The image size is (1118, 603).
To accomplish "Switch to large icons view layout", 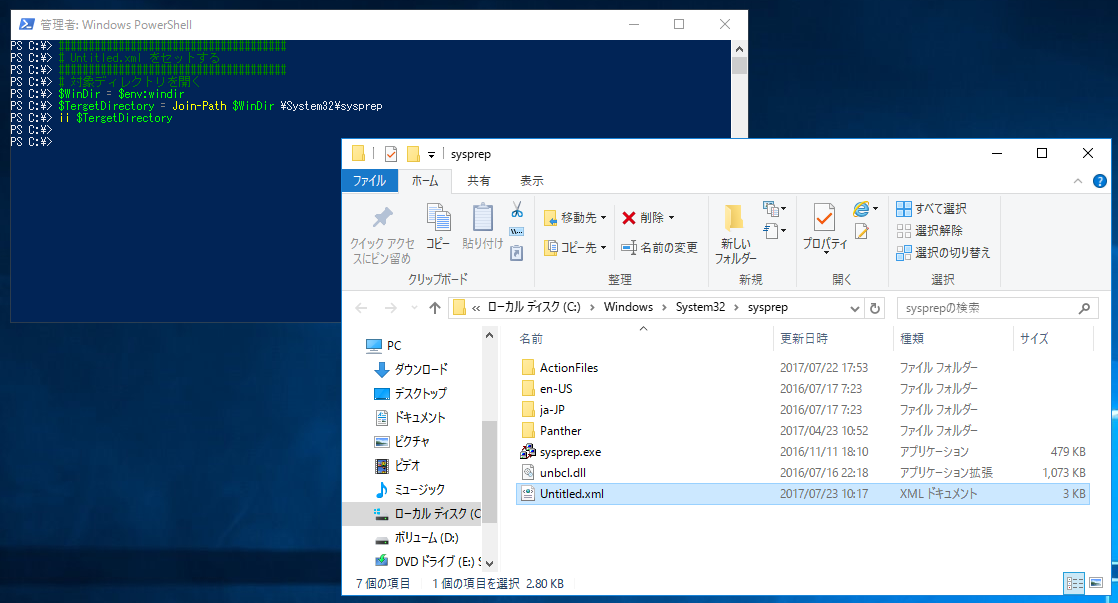I will pyautogui.click(x=1096, y=583).
